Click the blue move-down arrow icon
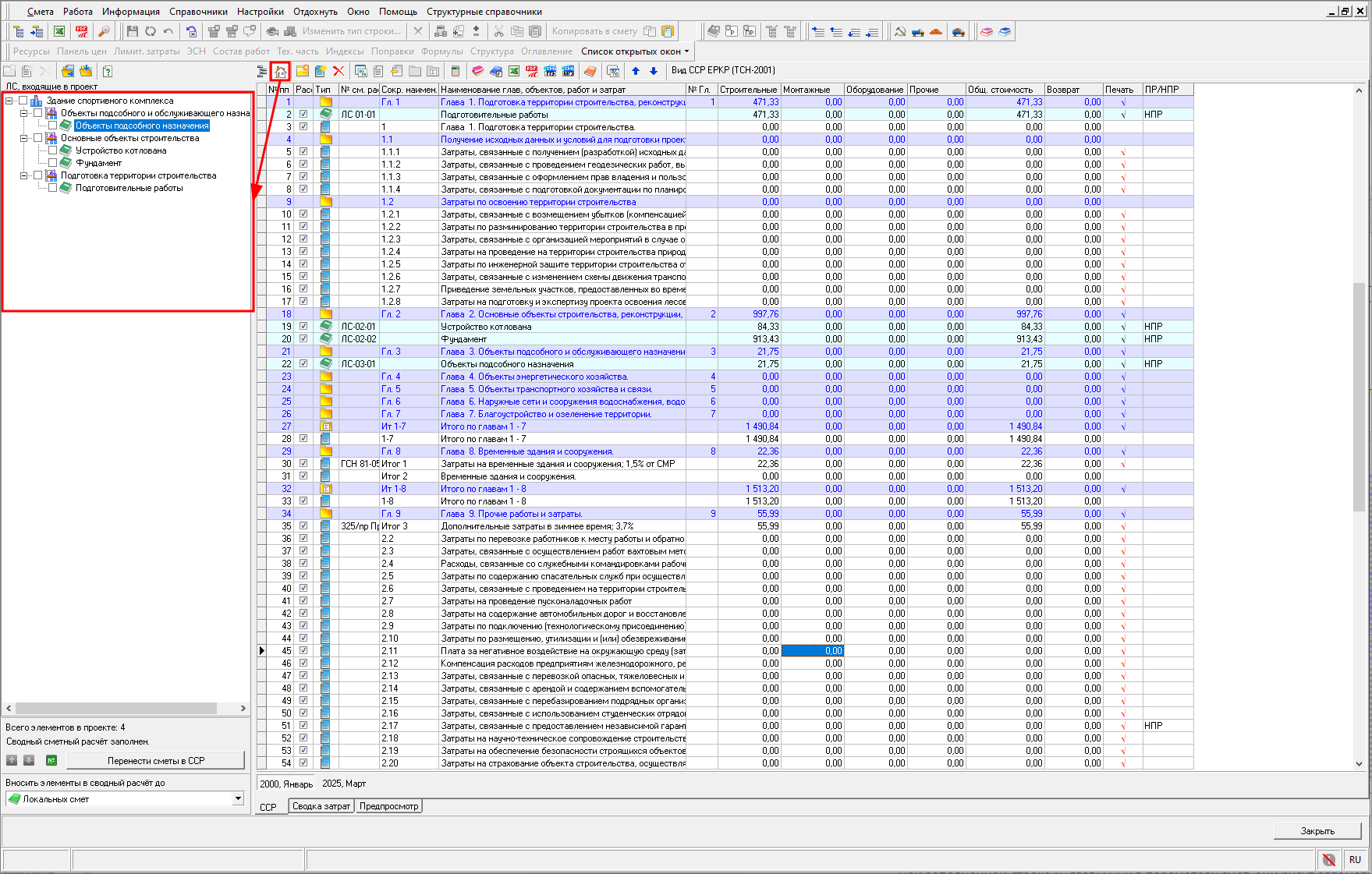Screen dimensions: 1372x874 pos(654,71)
